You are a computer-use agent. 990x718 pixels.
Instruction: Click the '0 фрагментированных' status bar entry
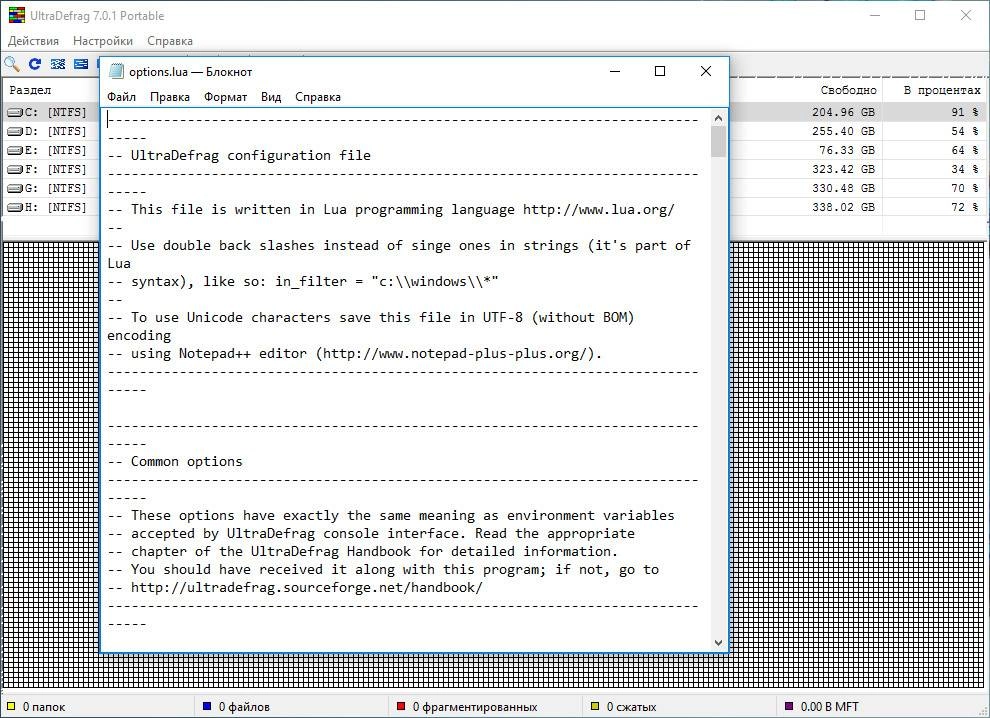(x=475, y=707)
